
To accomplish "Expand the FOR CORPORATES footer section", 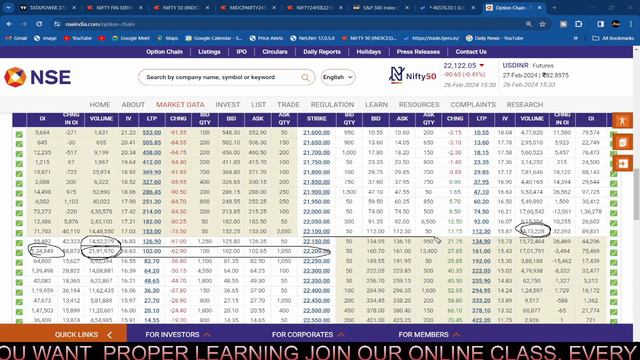I will 308,334.
